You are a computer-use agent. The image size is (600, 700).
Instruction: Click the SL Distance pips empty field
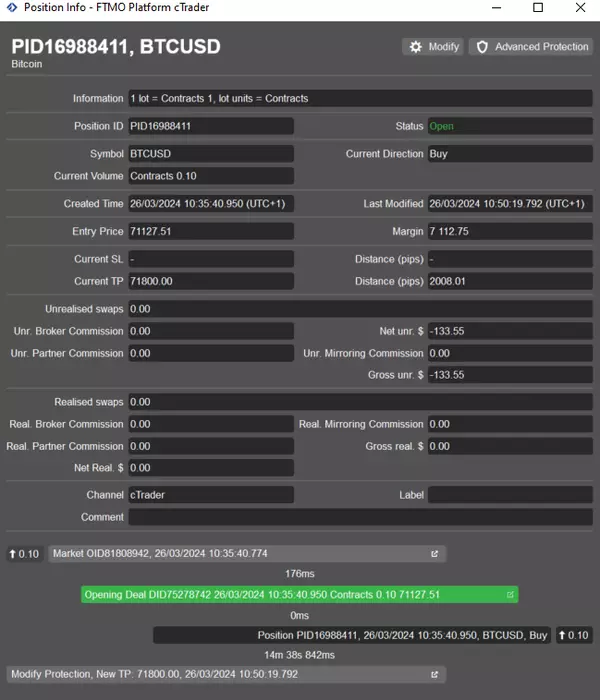point(510,259)
